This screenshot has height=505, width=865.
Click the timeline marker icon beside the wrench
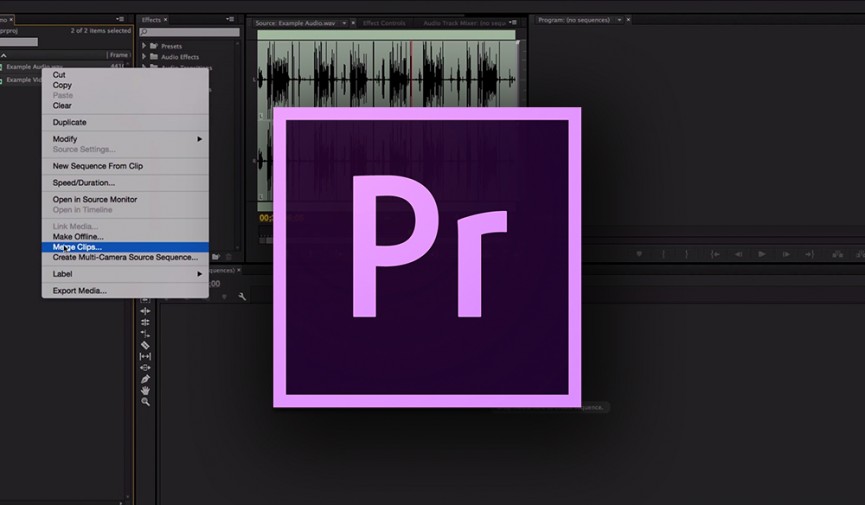[224, 296]
